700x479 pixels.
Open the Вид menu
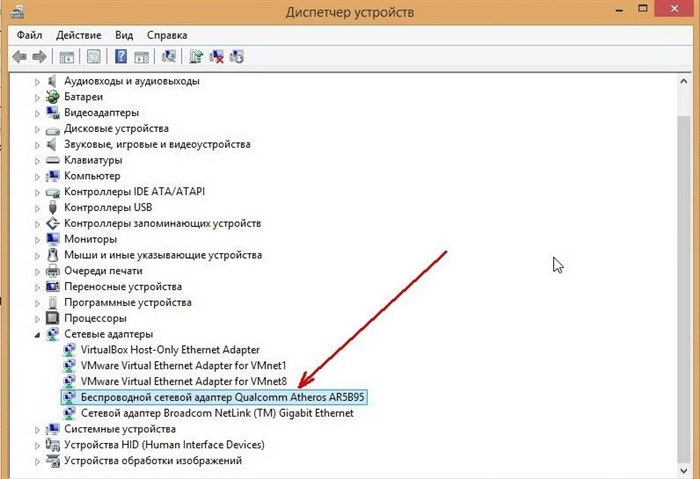124,35
